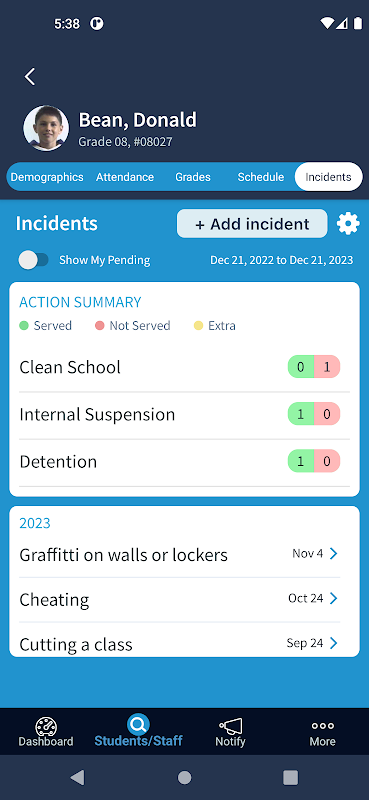Tap the back arrow icon
This screenshot has height=800, width=369.
click(30, 77)
